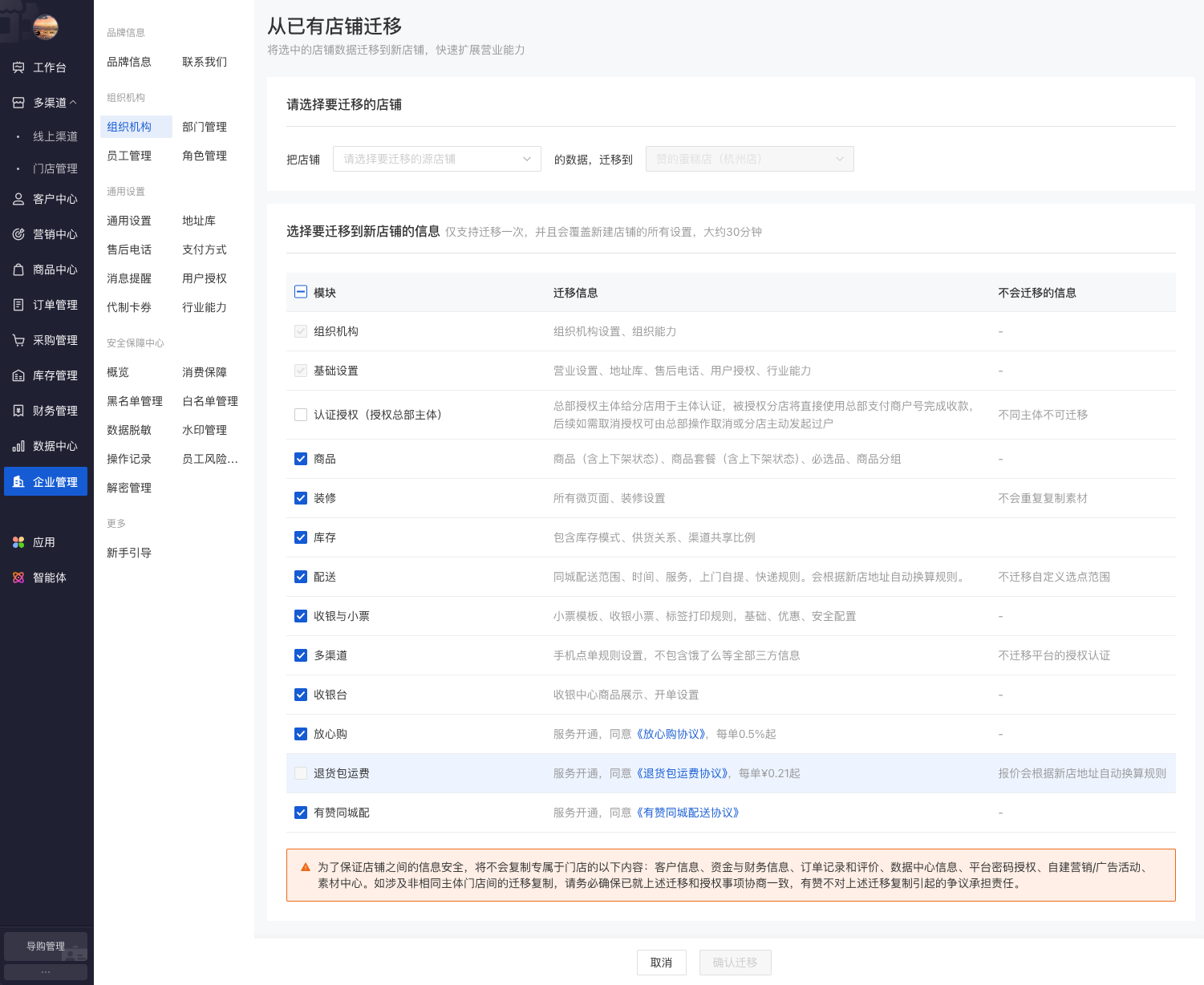1204x985 pixels.
Task: Toggle the select-all 模块 header checkbox
Action: [301, 292]
